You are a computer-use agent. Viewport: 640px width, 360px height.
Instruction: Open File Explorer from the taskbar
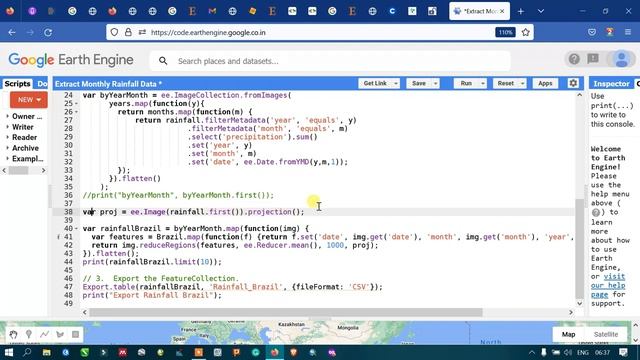(47, 352)
